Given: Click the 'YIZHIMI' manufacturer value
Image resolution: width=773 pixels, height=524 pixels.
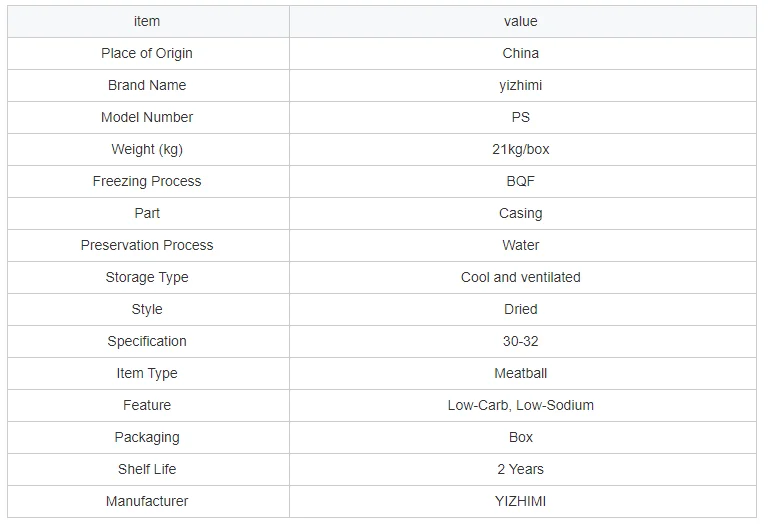Looking at the screenshot, I should (520, 501).
